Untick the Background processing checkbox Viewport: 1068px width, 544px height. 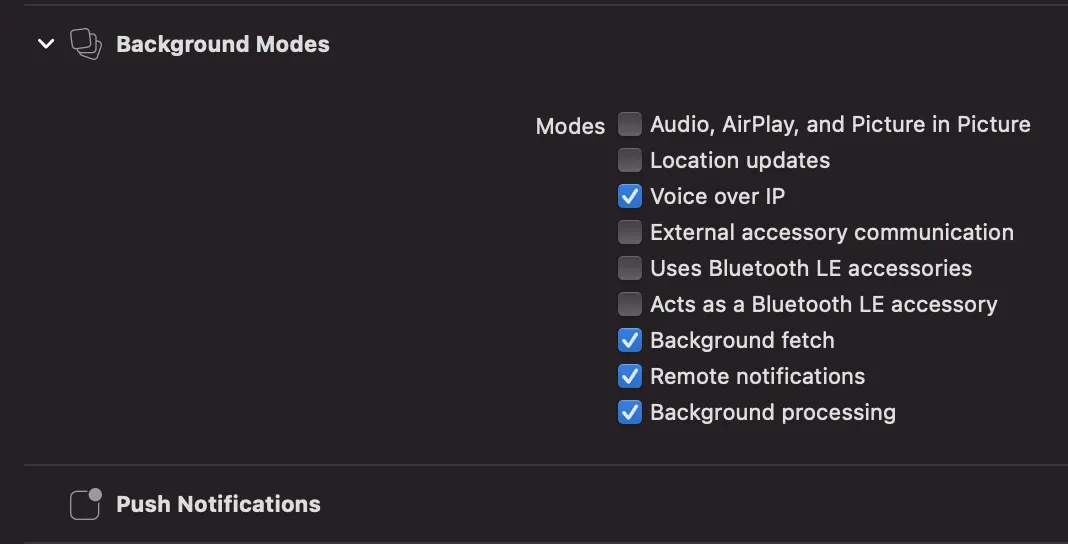tap(629, 412)
